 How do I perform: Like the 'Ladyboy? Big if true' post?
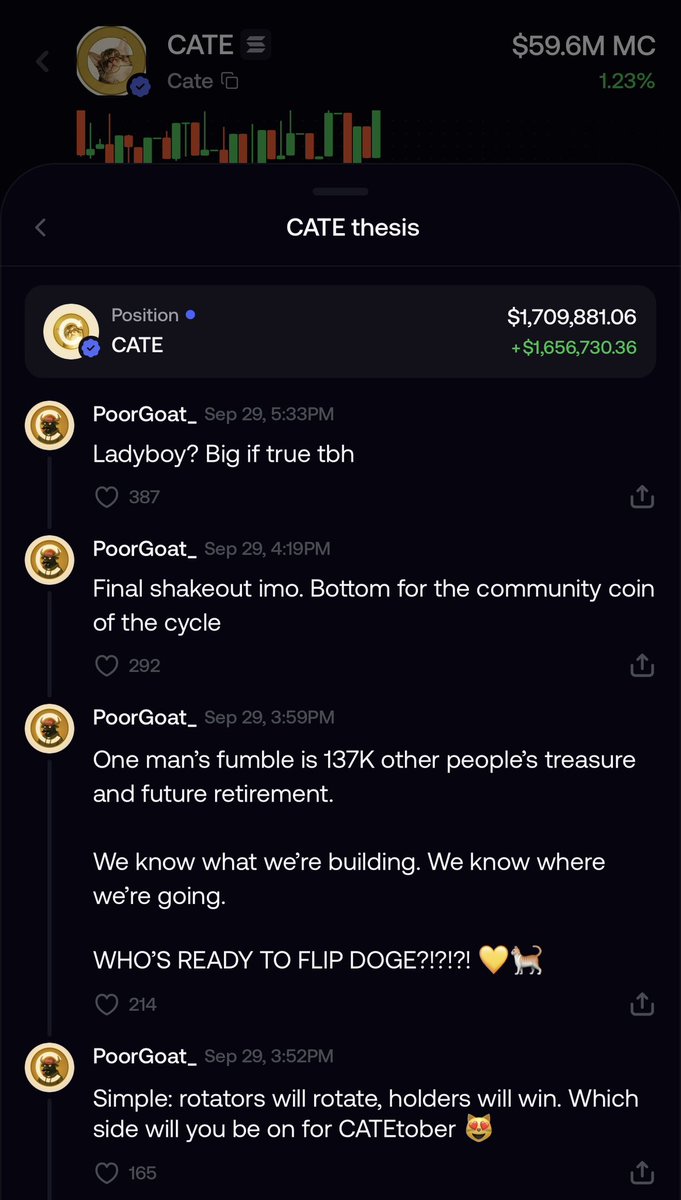click(105, 496)
